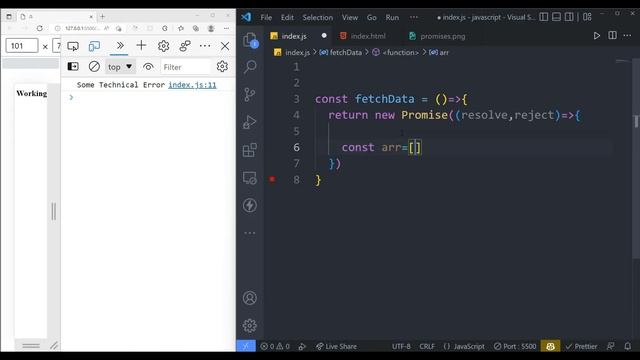Screen dimensions: 640x360
Task: Expand the console prompt chevron
Action: 71,97
